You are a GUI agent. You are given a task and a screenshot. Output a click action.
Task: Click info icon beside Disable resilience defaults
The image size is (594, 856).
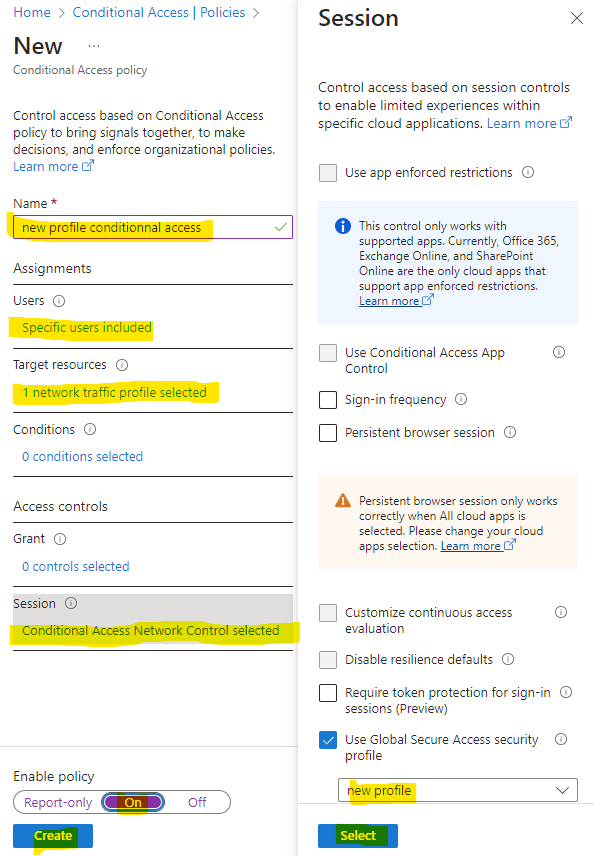tap(508, 659)
